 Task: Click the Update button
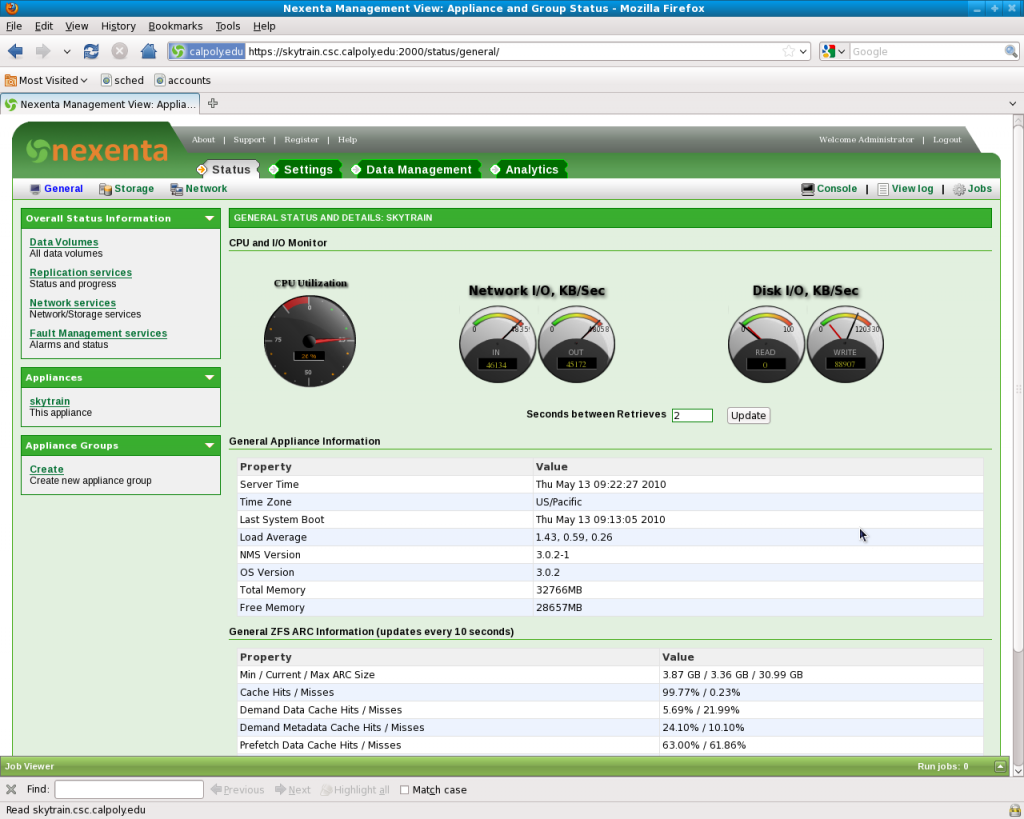pos(748,415)
